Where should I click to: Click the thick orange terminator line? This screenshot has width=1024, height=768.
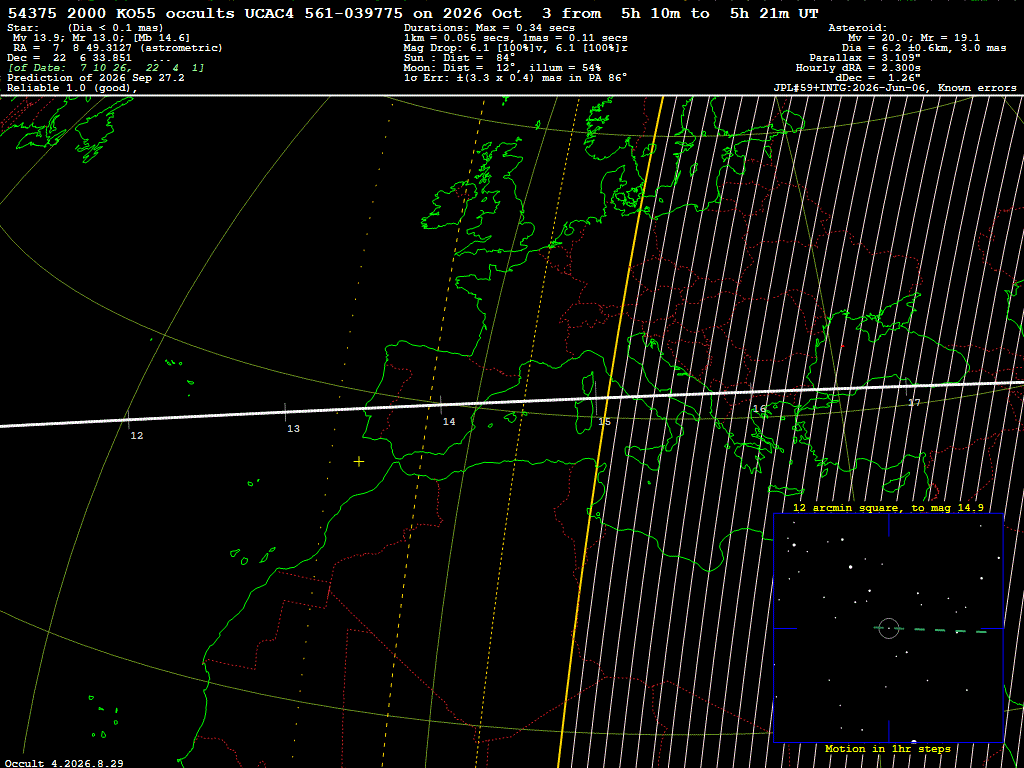(x=611, y=431)
